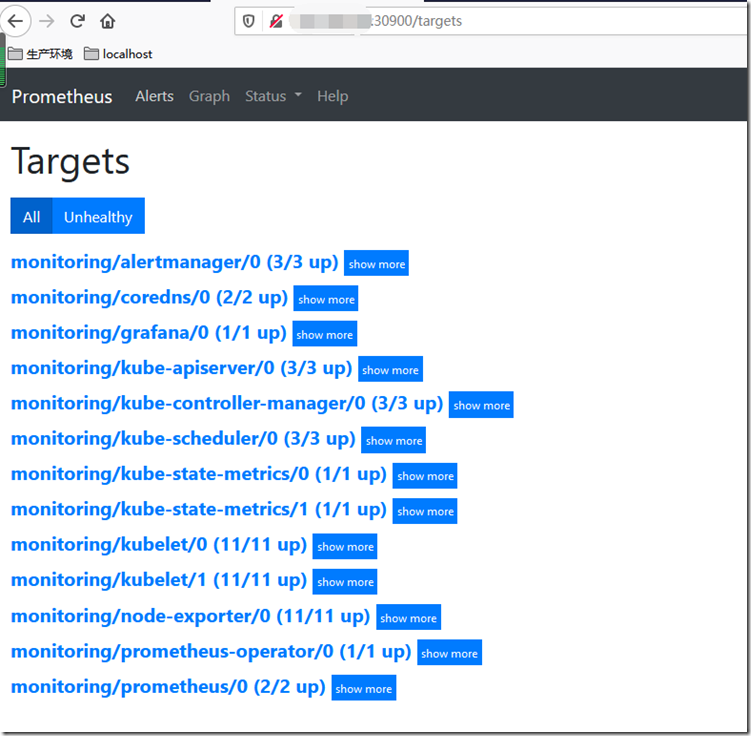Go to the browser home page icon

(108, 21)
